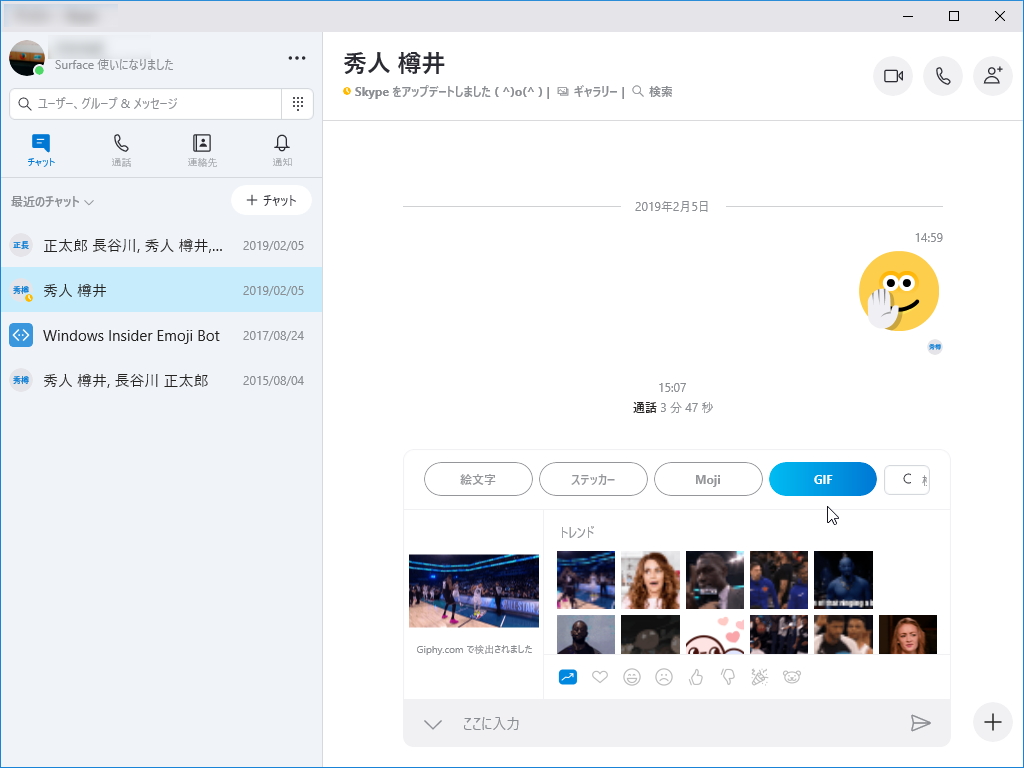
Task: Collapse the expression picker with the chevron
Action: (x=432, y=722)
